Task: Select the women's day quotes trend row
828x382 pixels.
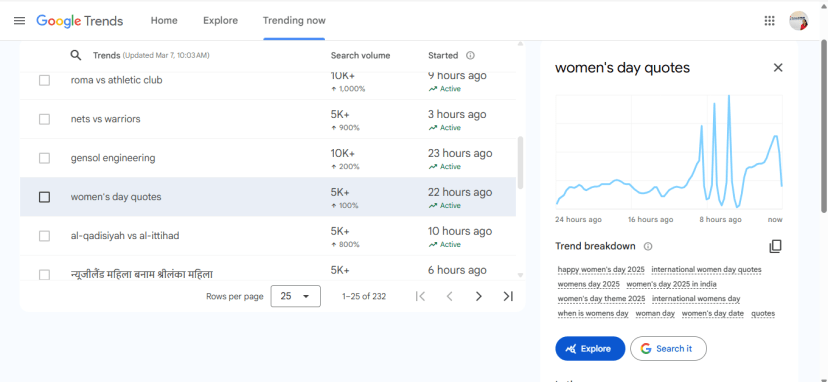Action: [268, 197]
